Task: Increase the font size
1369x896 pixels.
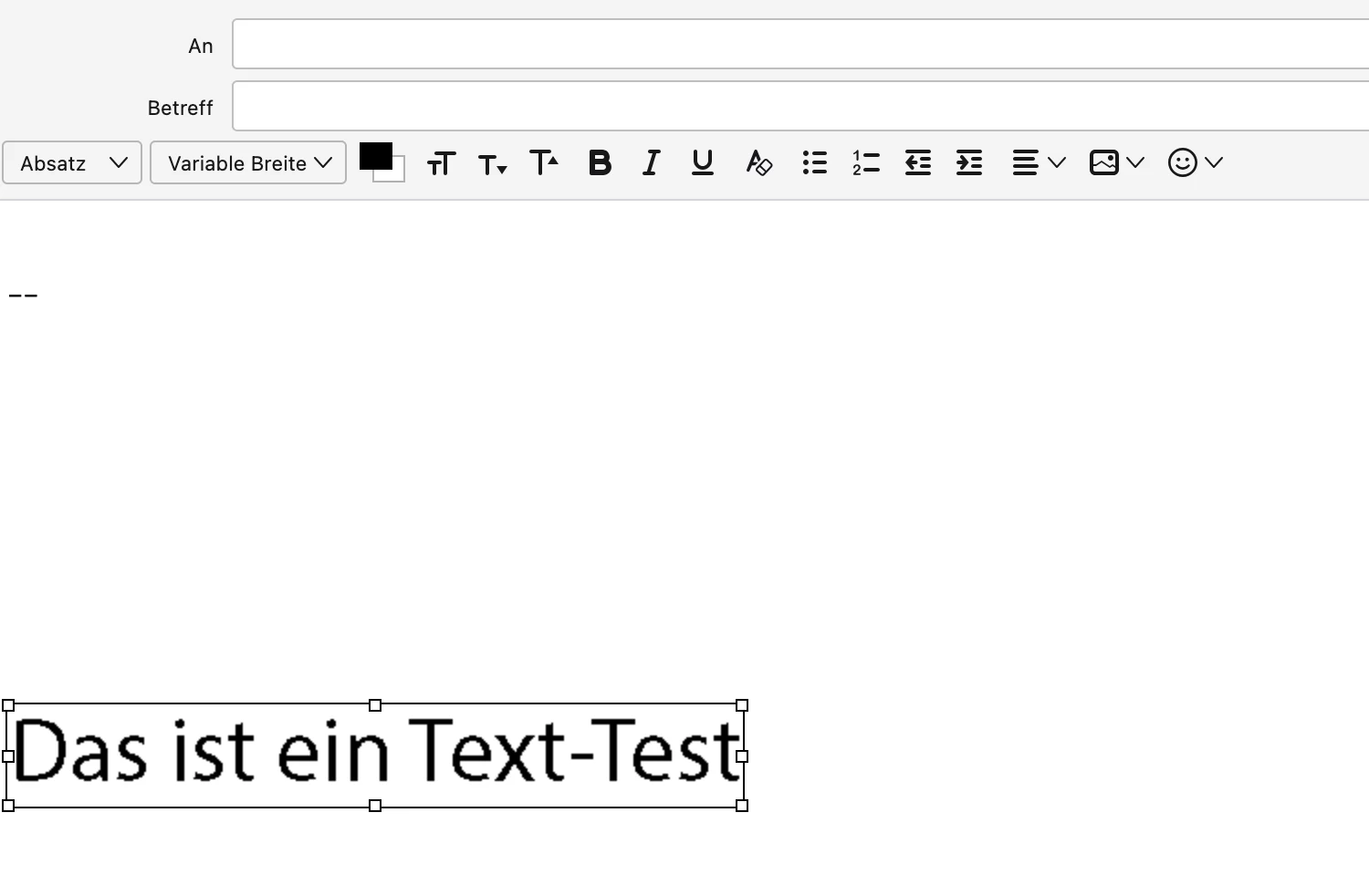Action: click(544, 162)
